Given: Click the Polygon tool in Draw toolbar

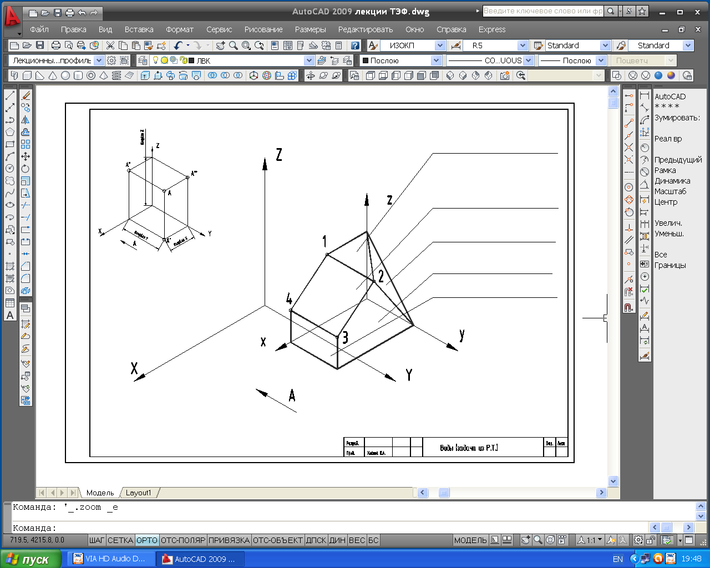Looking at the screenshot, I should [10, 132].
